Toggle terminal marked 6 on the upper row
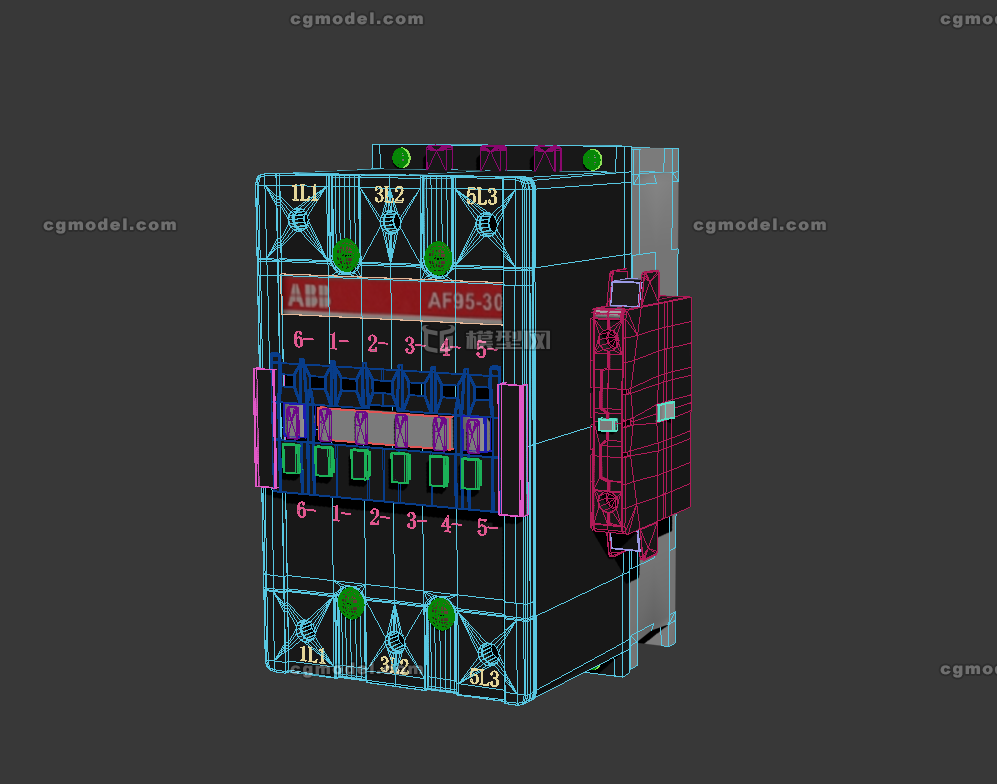 (x=300, y=340)
